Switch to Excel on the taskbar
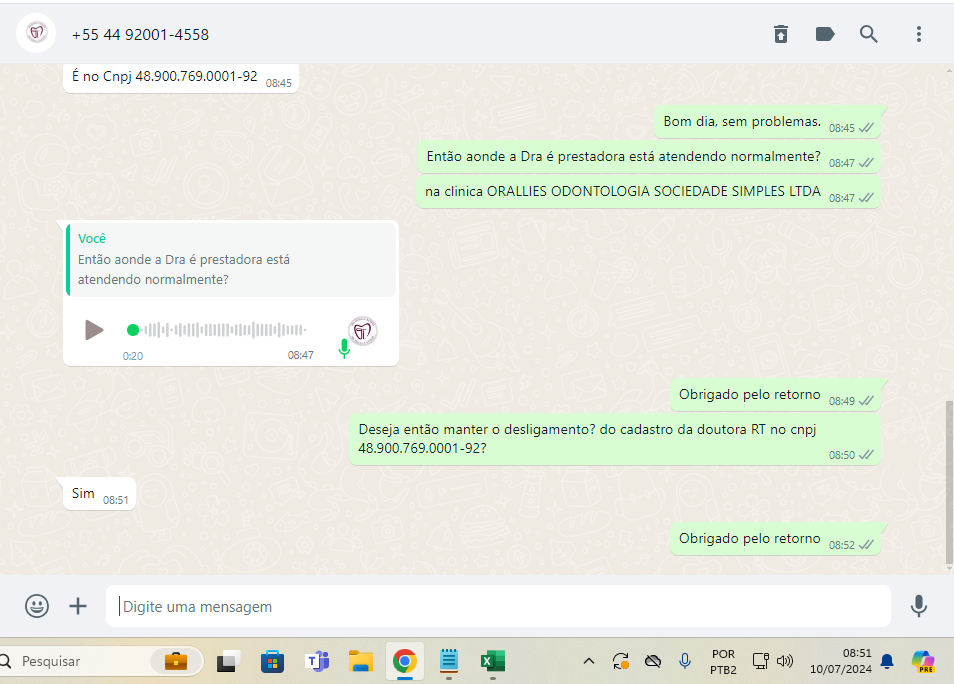This screenshot has width=954, height=684. click(x=493, y=661)
